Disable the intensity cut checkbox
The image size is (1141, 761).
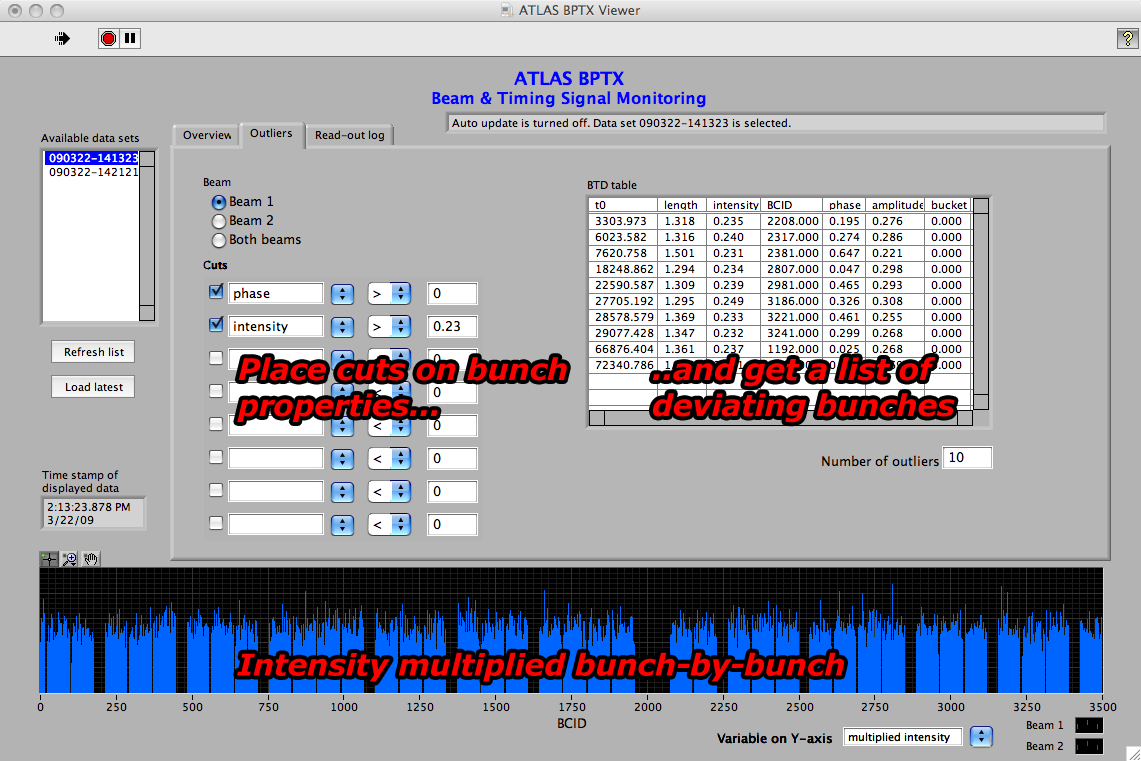point(216,325)
